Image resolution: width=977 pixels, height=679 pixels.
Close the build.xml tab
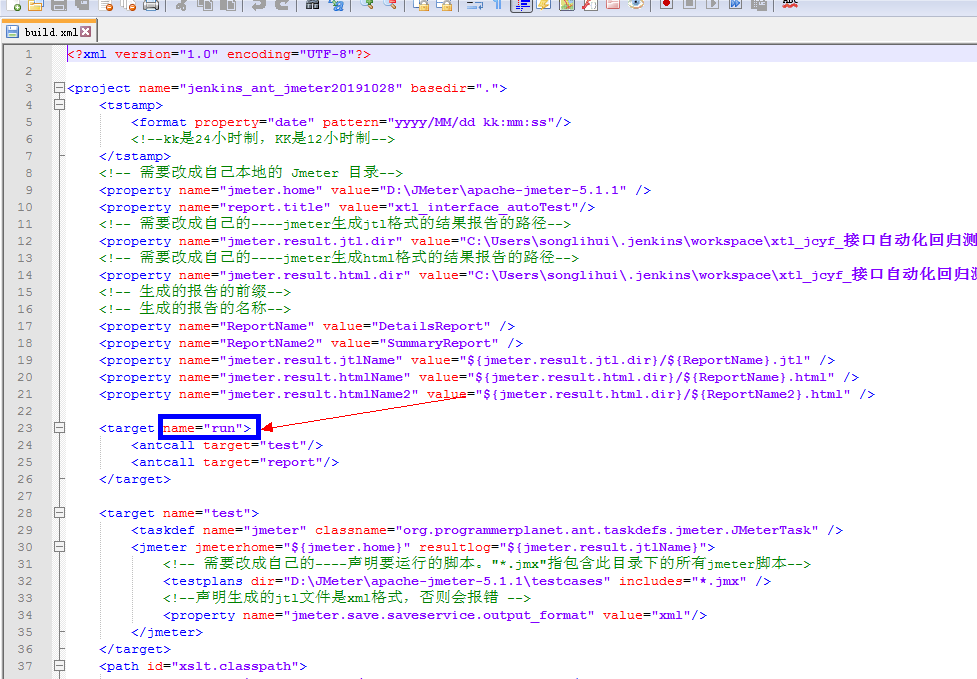[x=86, y=31]
